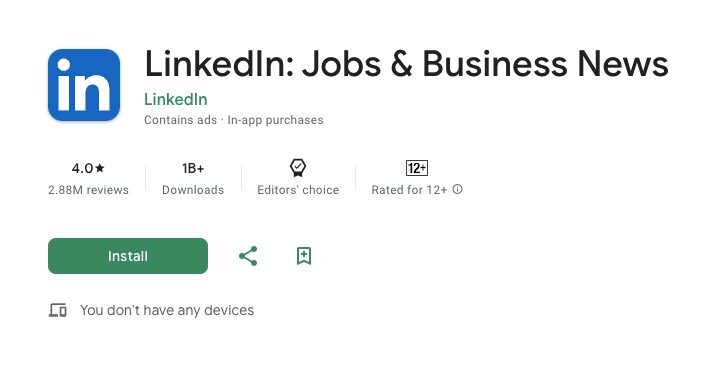707x381 pixels.
Task: Click the LinkedIn: Jobs & Business News title
Action: click(x=406, y=64)
